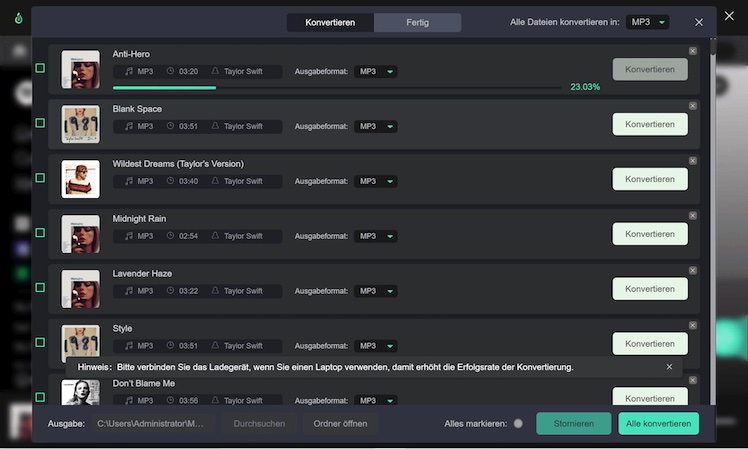The width and height of the screenshot is (748, 449).
Task: Select the Konvertieren tab
Action: 330,22
